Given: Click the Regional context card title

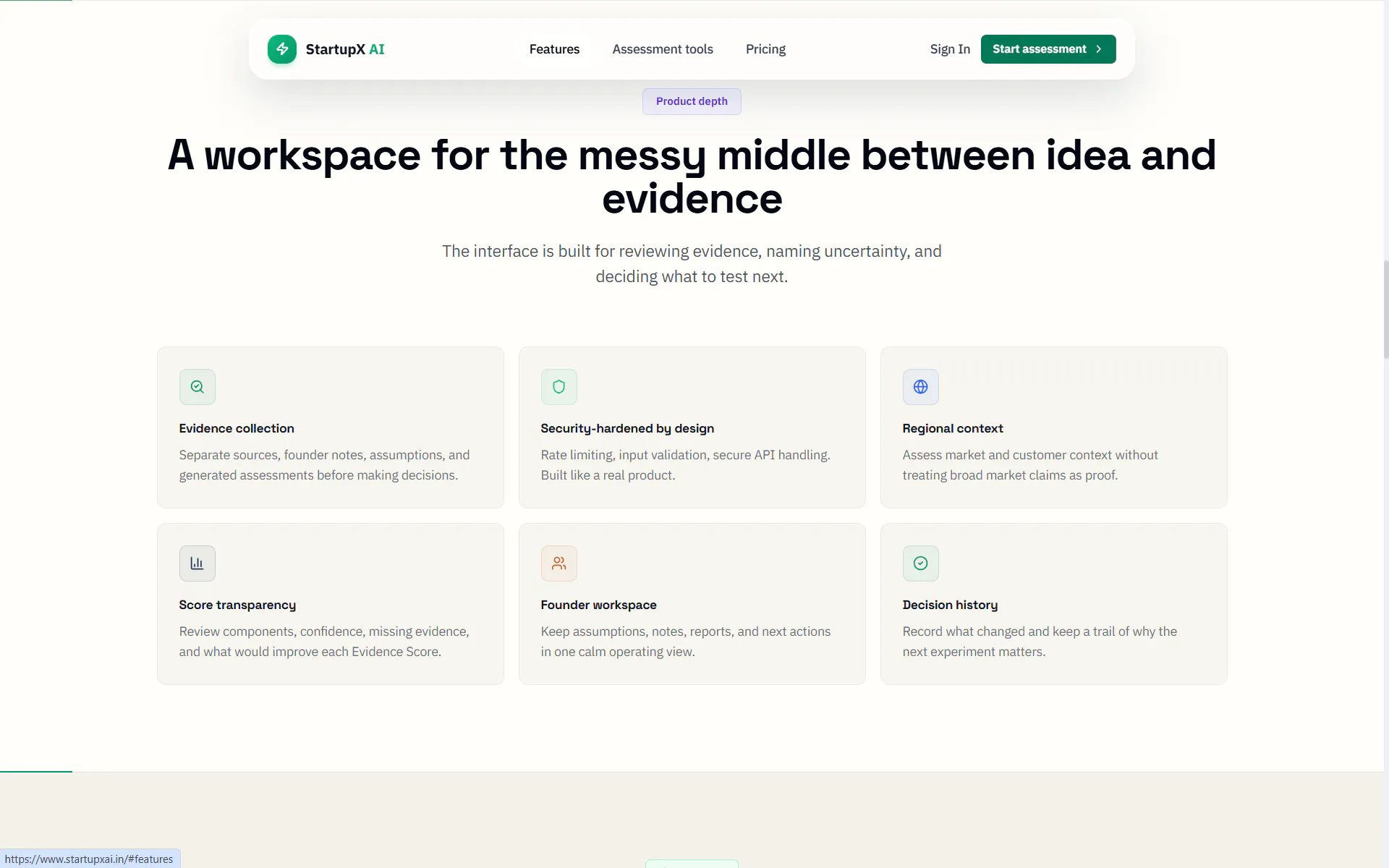Looking at the screenshot, I should (953, 428).
